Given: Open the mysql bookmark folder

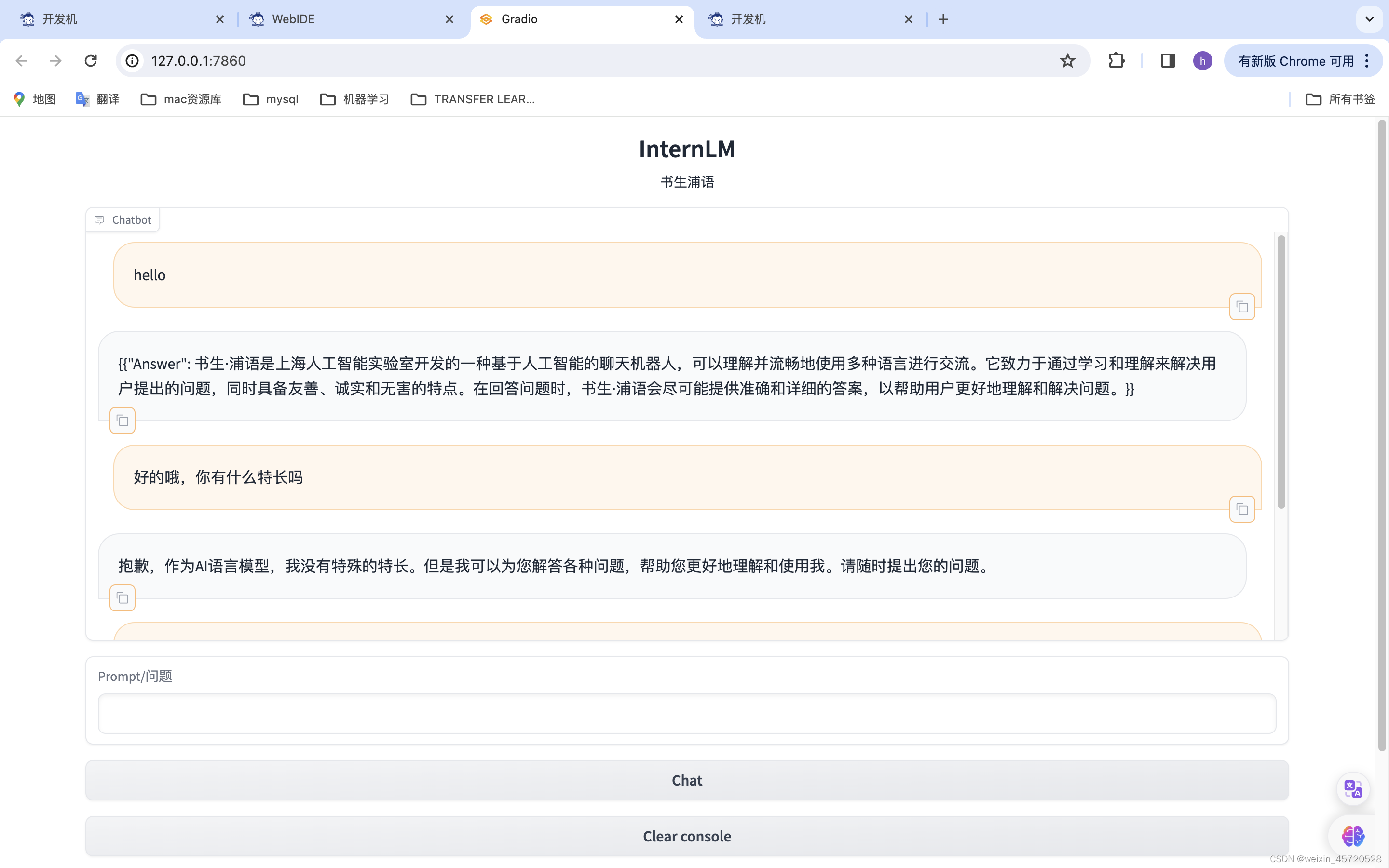Looking at the screenshot, I should 271,99.
